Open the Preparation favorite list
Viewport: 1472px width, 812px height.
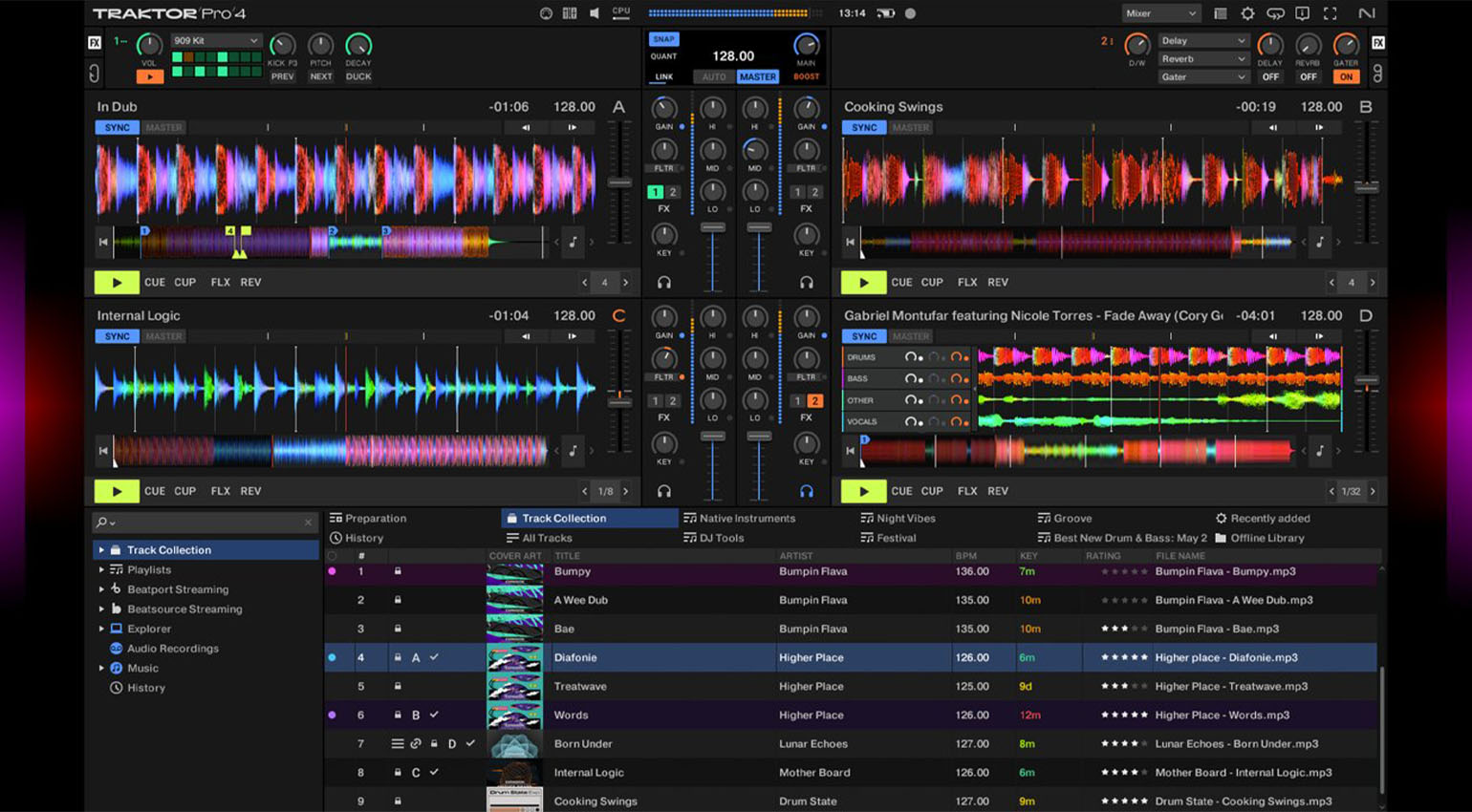coord(375,518)
